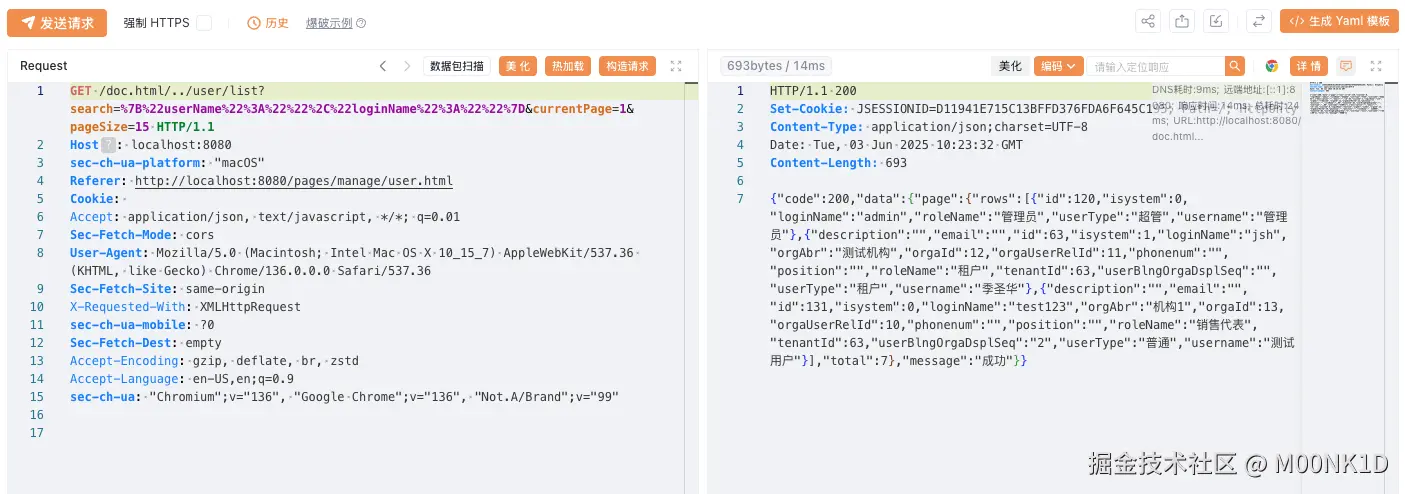Viewport: 1405px width, 494px height.
Task: Toggle the 强制 HTTPS checkbox
Action: 204,23
